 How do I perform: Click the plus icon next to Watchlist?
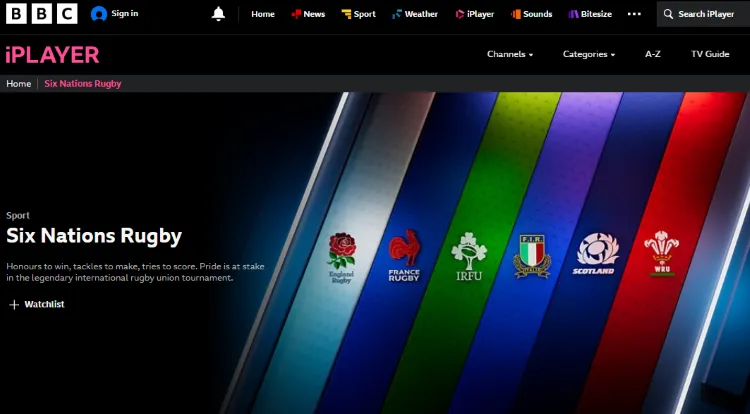point(14,305)
